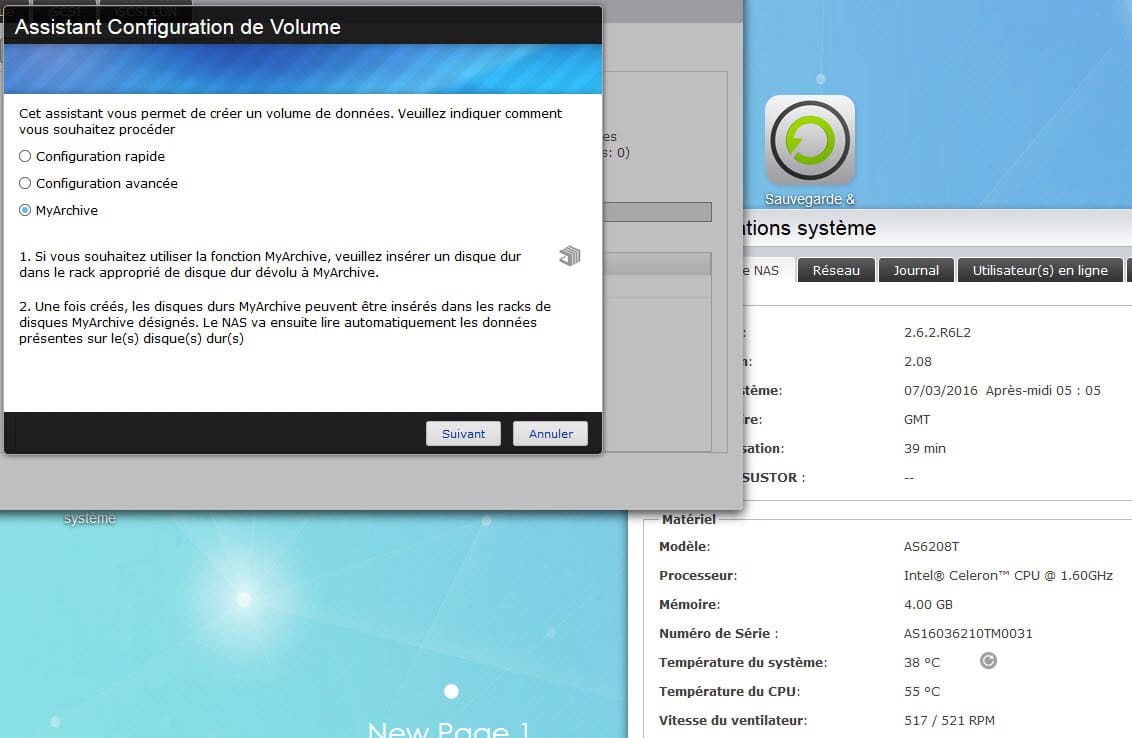Click the New Page 1 label
The height and width of the screenshot is (738, 1132).
click(x=448, y=729)
